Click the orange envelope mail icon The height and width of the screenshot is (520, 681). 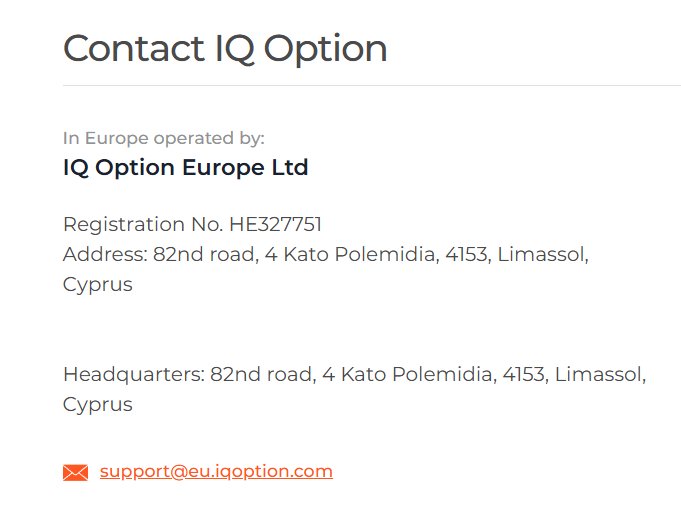tap(75, 472)
